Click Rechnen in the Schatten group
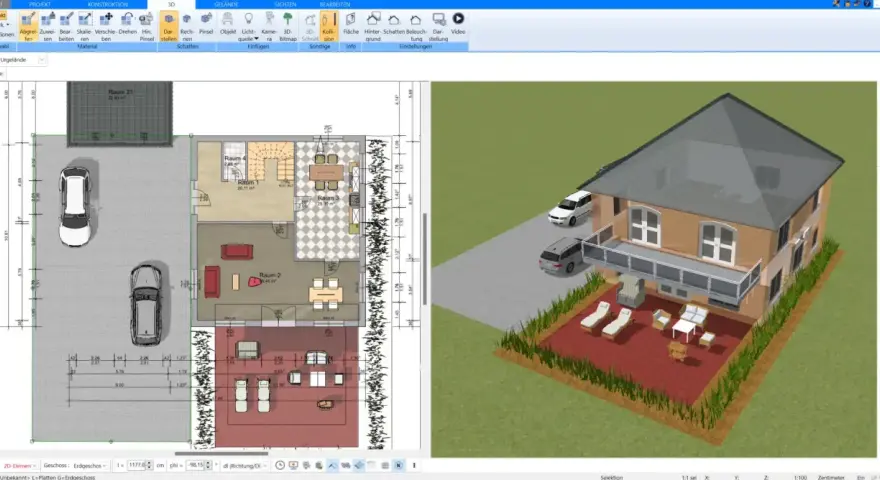The width and height of the screenshot is (880, 480). coord(187,26)
